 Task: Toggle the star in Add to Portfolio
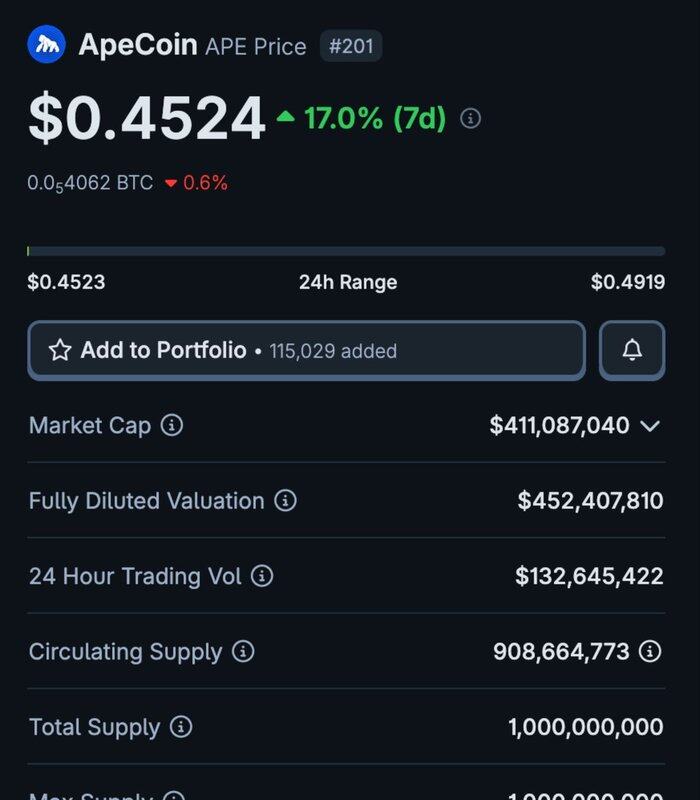tap(60, 350)
